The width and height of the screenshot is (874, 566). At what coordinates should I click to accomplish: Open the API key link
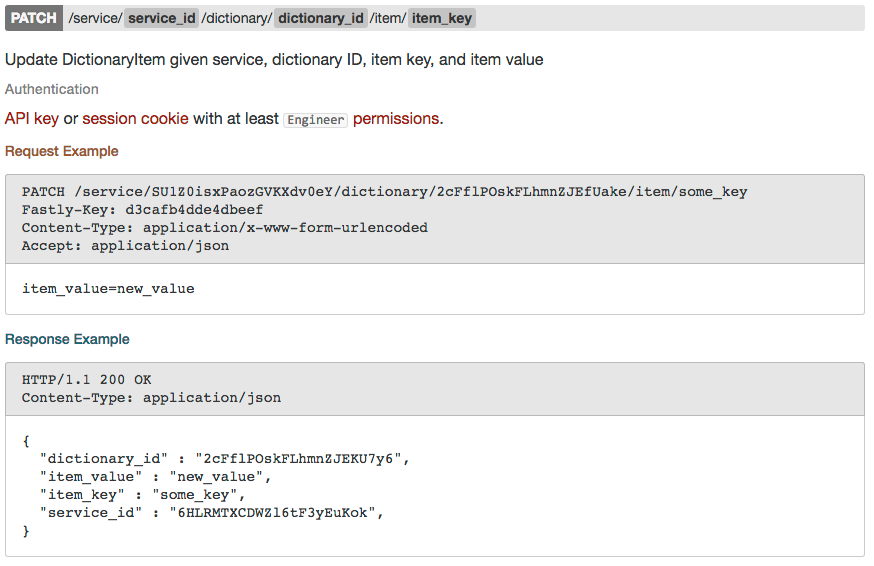(32, 119)
